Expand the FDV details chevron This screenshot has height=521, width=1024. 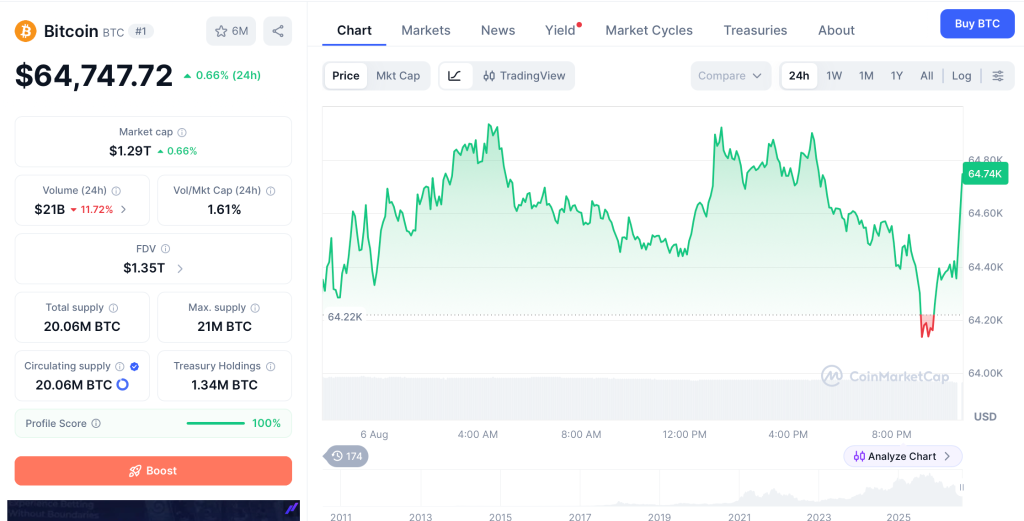(x=180, y=268)
